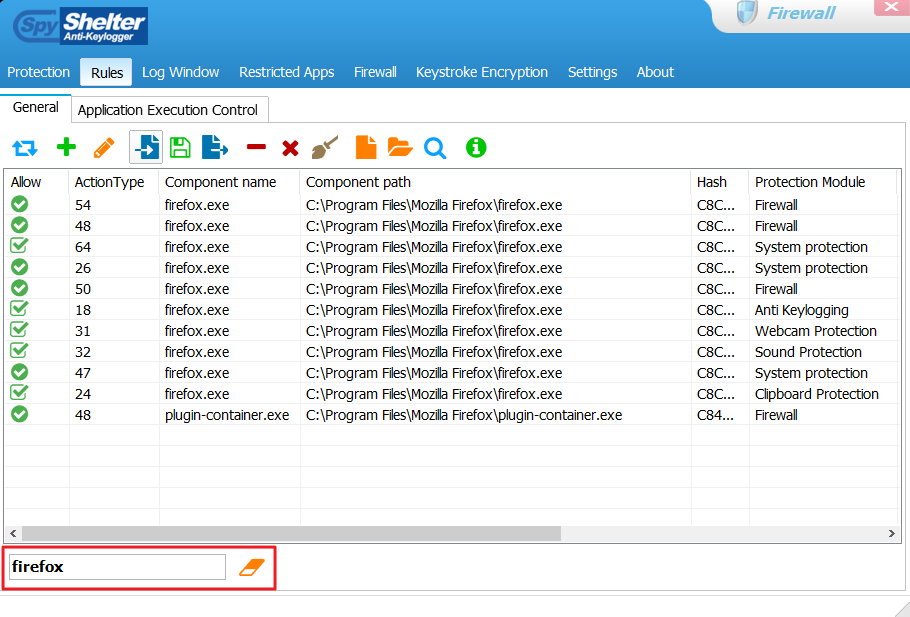Screen dimensions: 910x617
Task: Sort by Component name column header
Action: 229,182
